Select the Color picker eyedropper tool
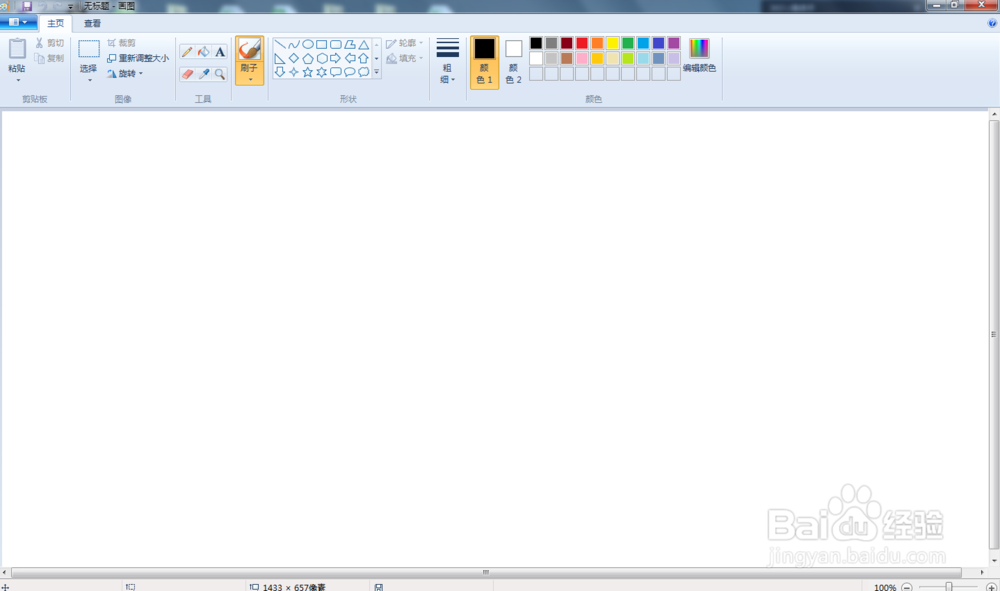This screenshot has width=1000, height=591. 203,74
